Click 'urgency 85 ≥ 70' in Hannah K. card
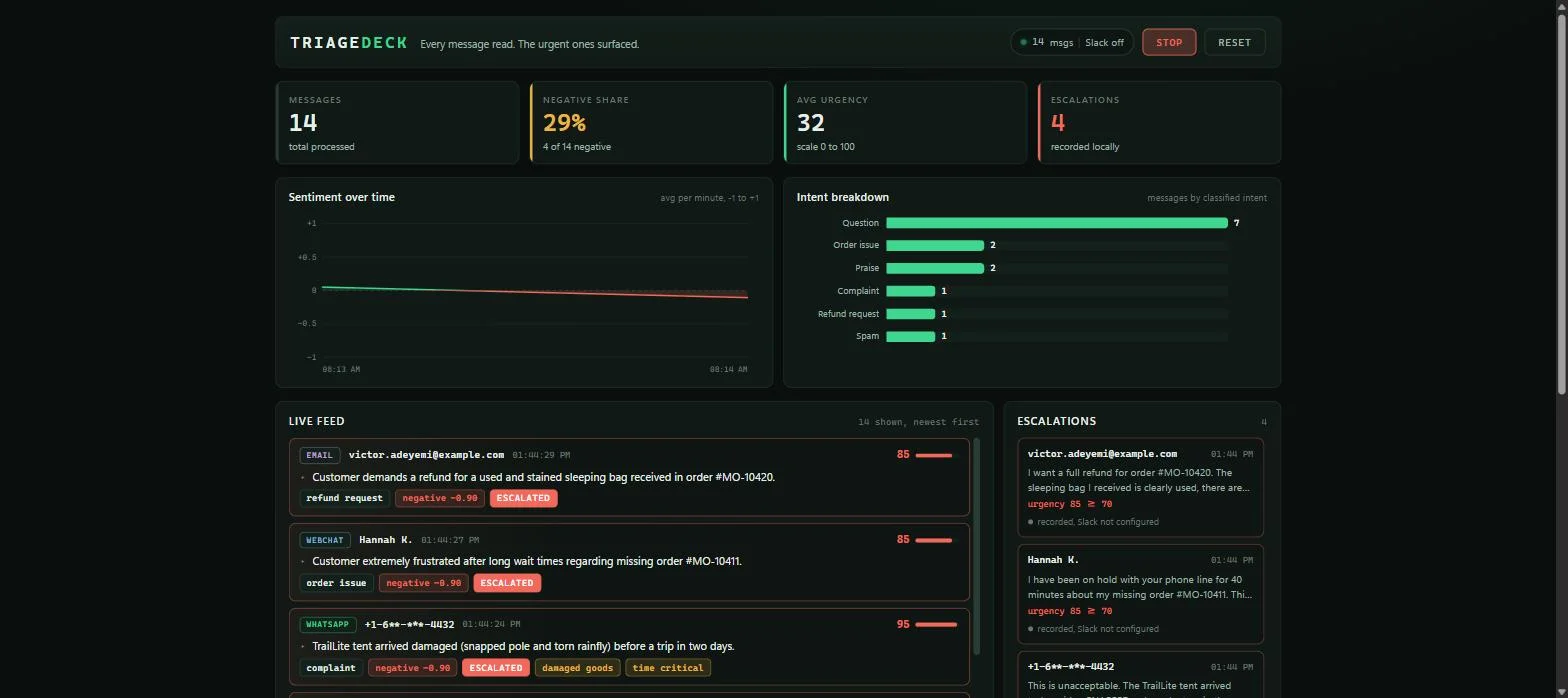 pos(1069,611)
